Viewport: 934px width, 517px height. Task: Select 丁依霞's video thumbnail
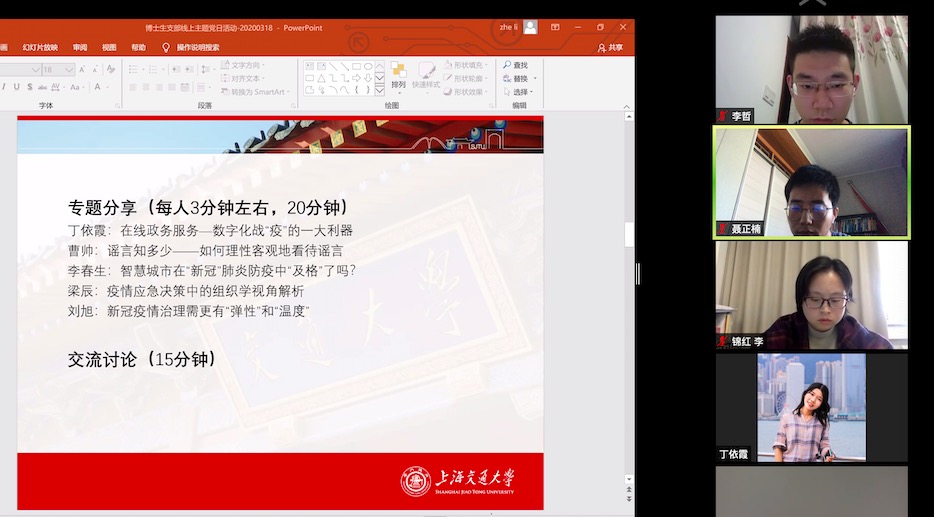click(x=811, y=407)
